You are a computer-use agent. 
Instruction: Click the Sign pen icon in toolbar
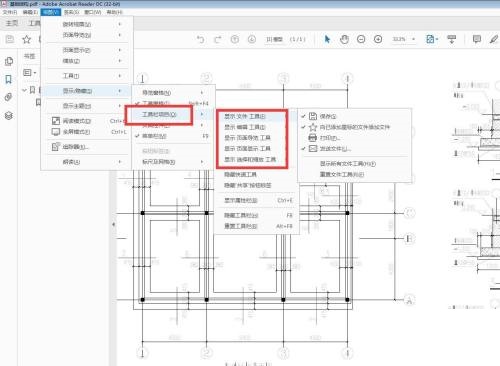[x=494, y=39]
